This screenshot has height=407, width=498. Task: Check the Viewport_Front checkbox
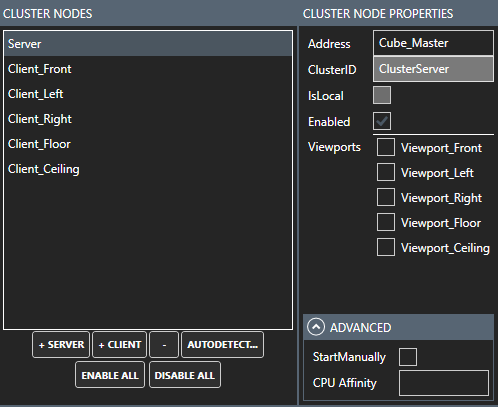tap(386, 147)
